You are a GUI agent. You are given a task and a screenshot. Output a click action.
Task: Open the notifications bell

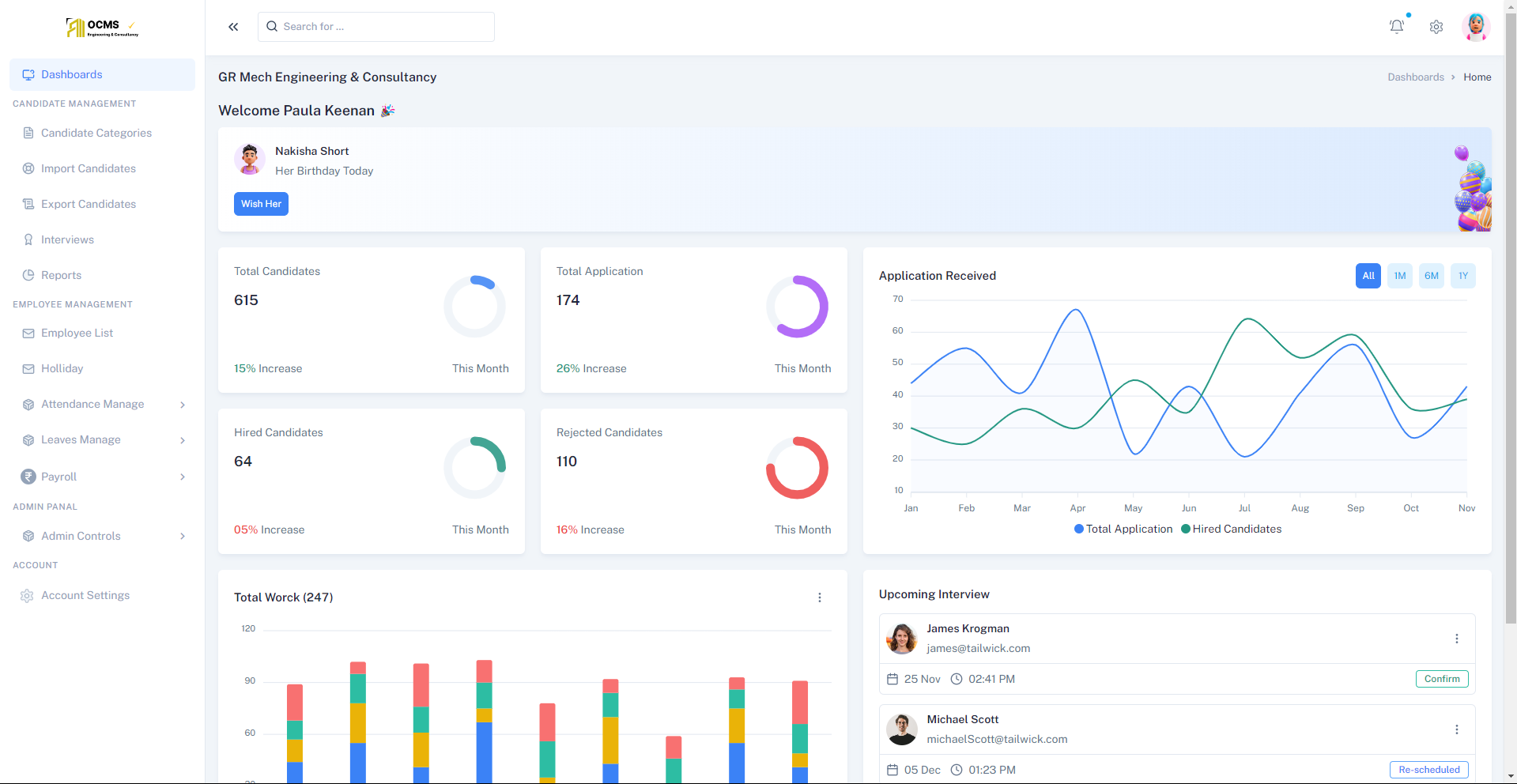click(x=1397, y=27)
